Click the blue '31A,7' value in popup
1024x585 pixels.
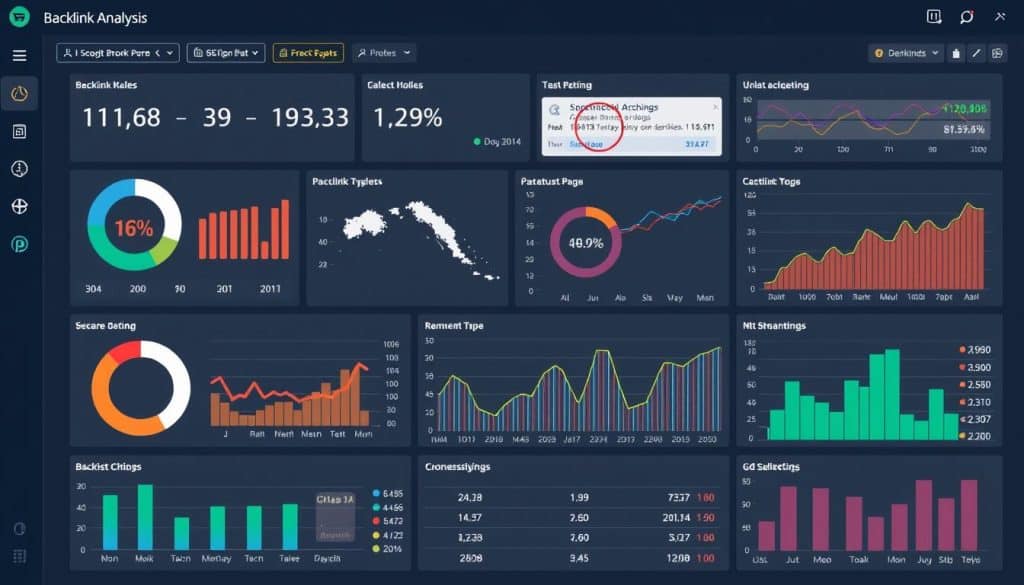(697, 144)
